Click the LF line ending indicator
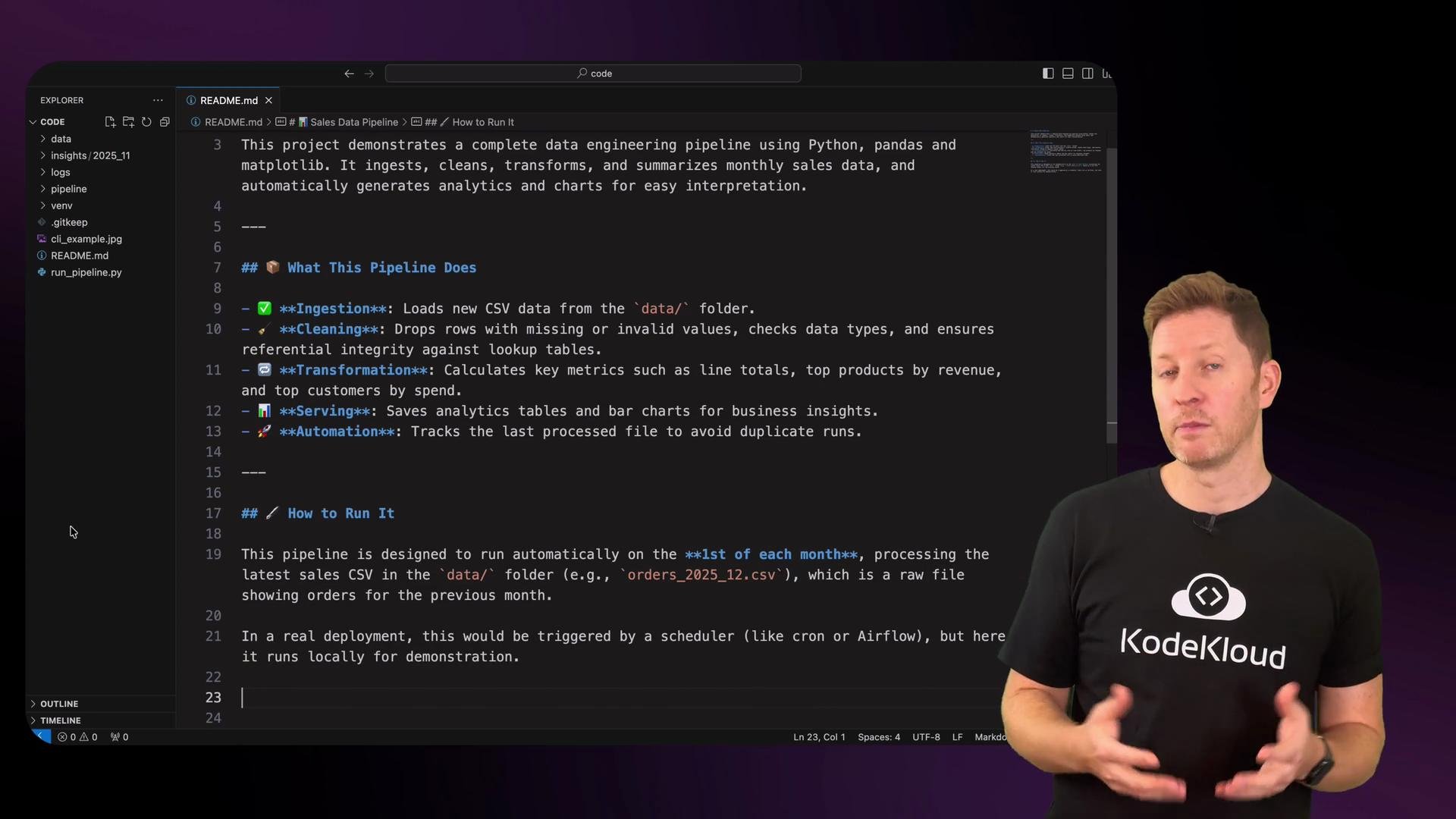Screen dimensions: 1456x819 point(957,737)
